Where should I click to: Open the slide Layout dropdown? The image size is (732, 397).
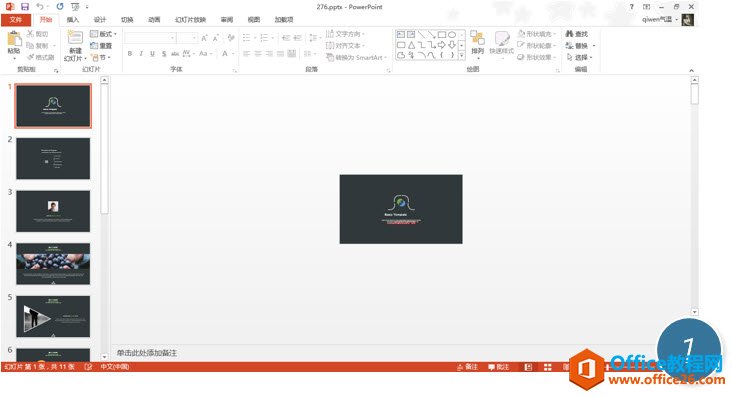(x=103, y=34)
